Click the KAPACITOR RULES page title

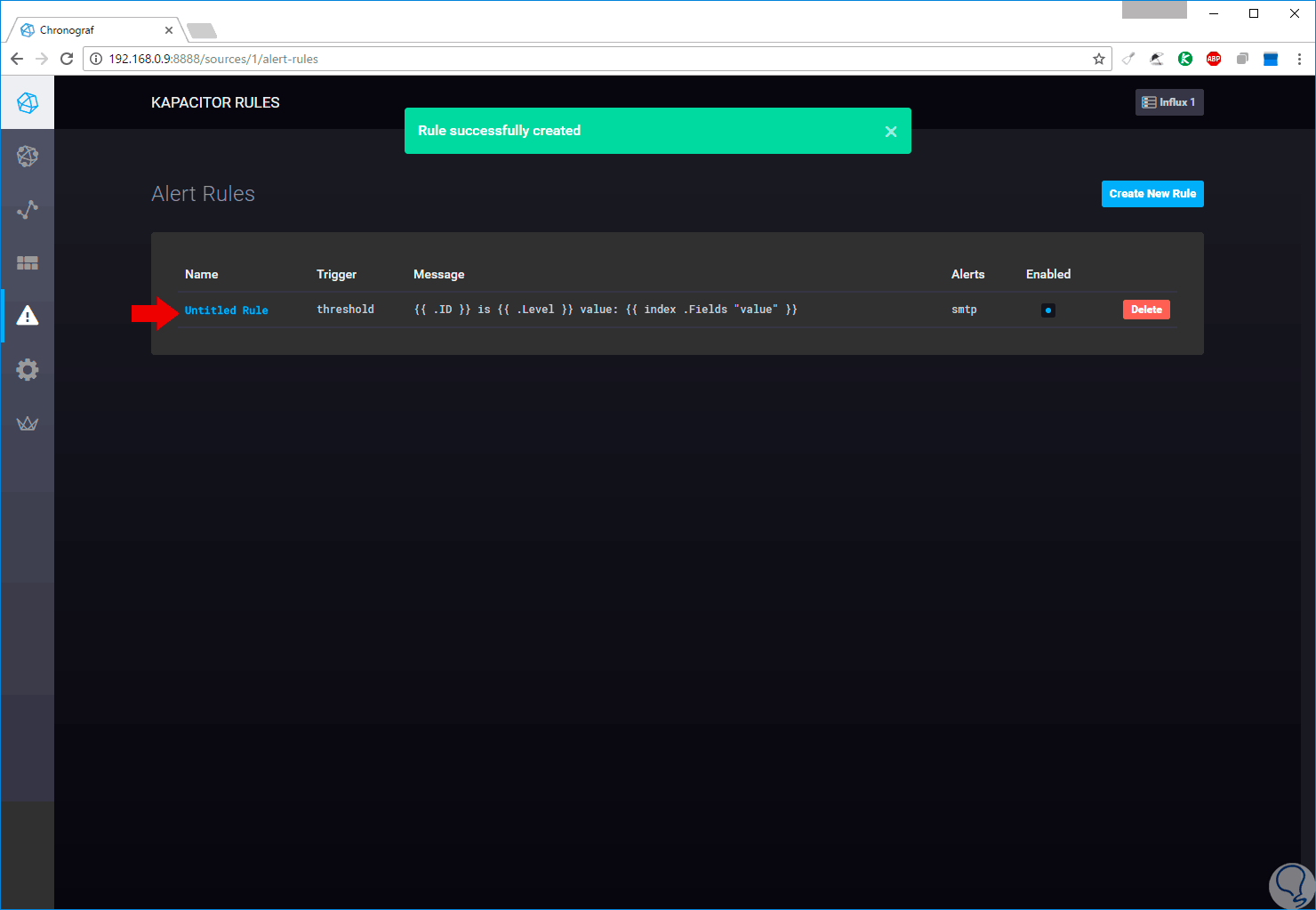215,102
